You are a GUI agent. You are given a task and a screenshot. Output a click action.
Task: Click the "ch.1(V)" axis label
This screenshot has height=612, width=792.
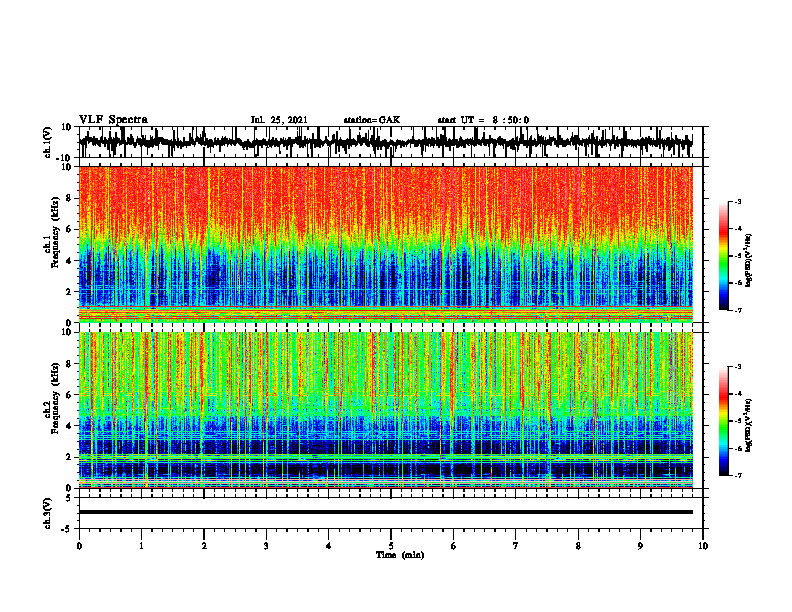pyautogui.click(x=48, y=142)
